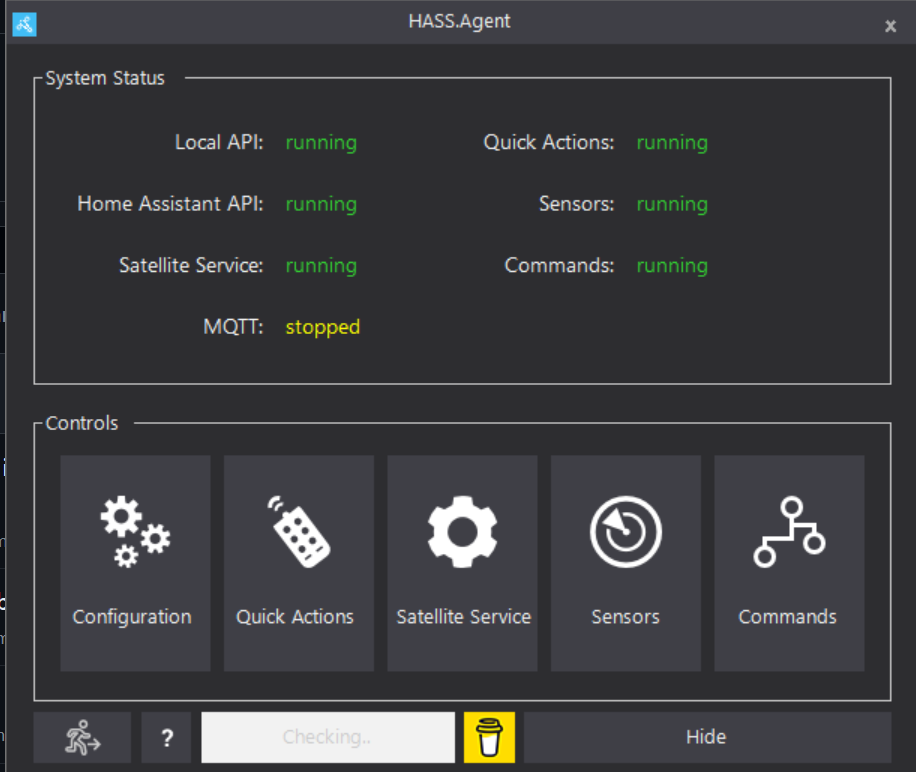The width and height of the screenshot is (916, 772).
Task: Click the Checking.. update button
Action: pyautogui.click(x=328, y=737)
